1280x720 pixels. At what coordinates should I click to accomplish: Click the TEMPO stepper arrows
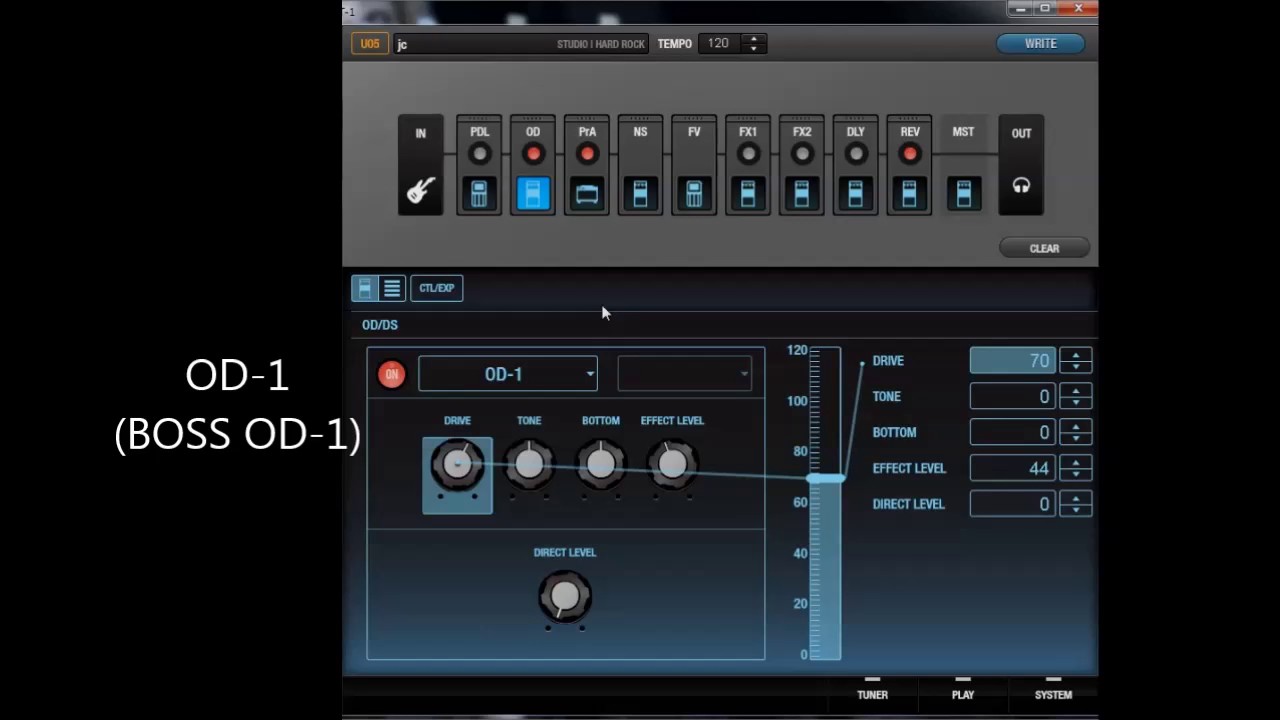tap(754, 43)
